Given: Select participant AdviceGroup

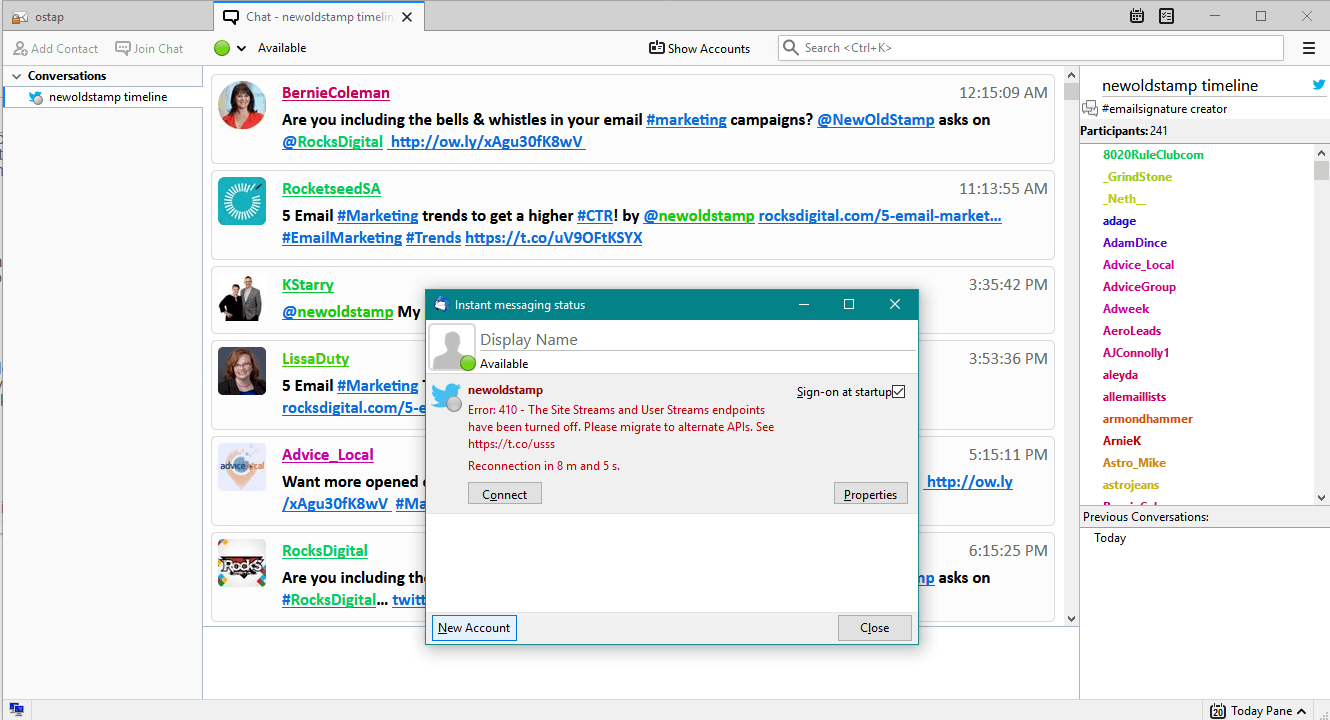Looking at the screenshot, I should pyautogui.click(x=1139, y=287).
